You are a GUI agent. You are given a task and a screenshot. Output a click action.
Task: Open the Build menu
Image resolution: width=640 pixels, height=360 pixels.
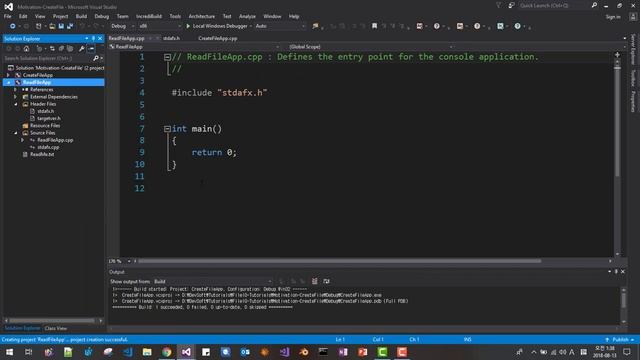pyautogui.click(x=81, y=16)
